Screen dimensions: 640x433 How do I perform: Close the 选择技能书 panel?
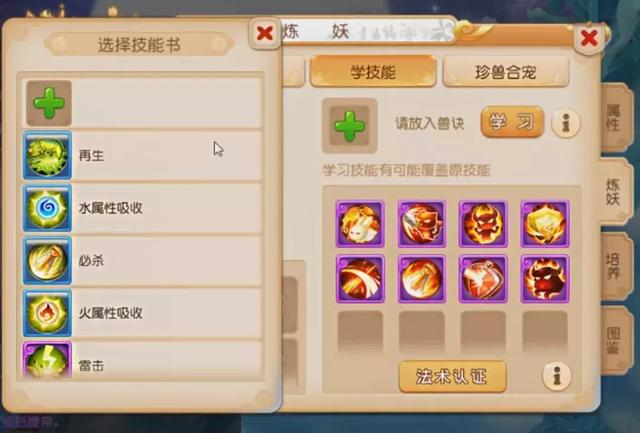click(x=264, y=33)
